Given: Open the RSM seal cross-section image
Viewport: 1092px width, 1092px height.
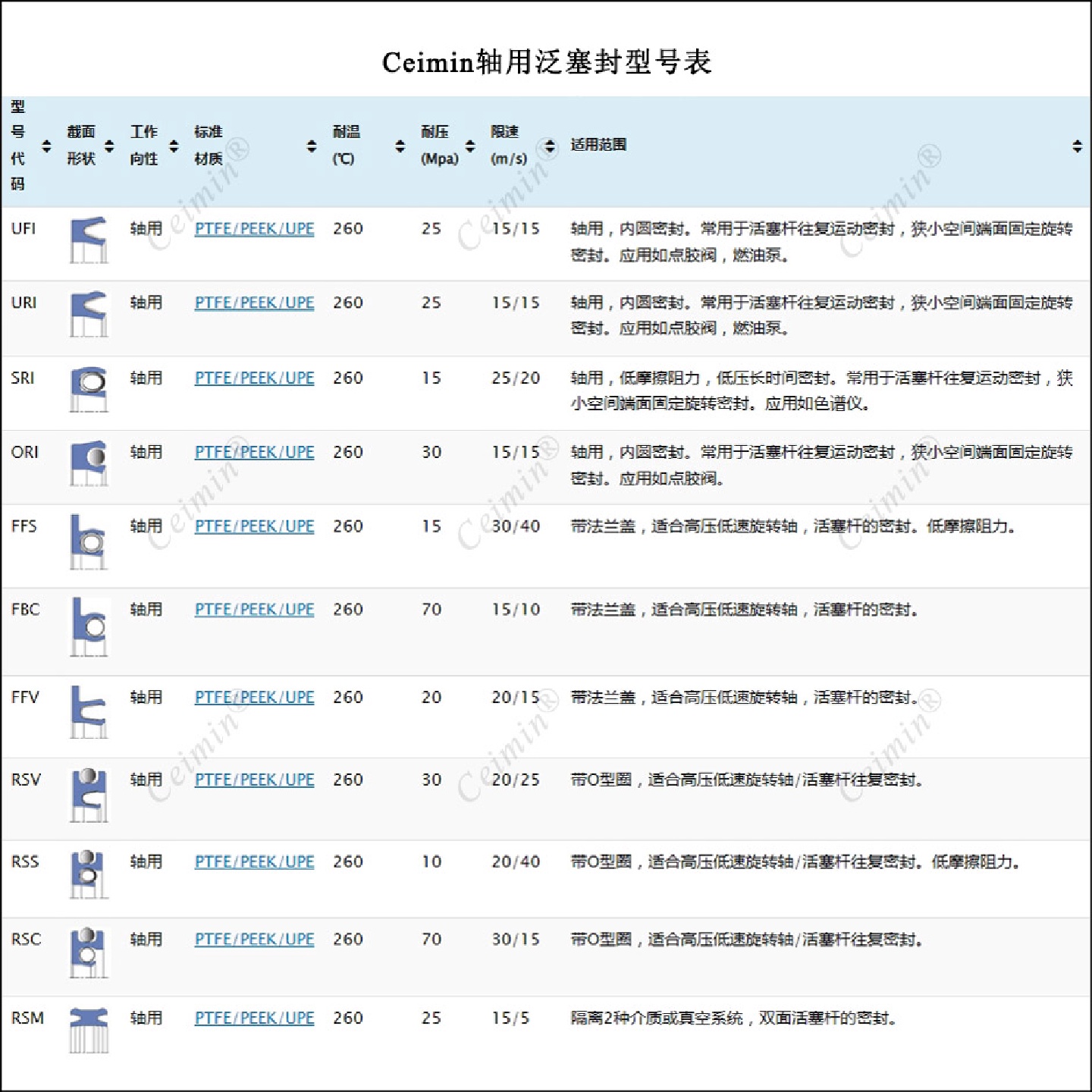Looking at the screenshot, I should click(x=89, y=1030).
